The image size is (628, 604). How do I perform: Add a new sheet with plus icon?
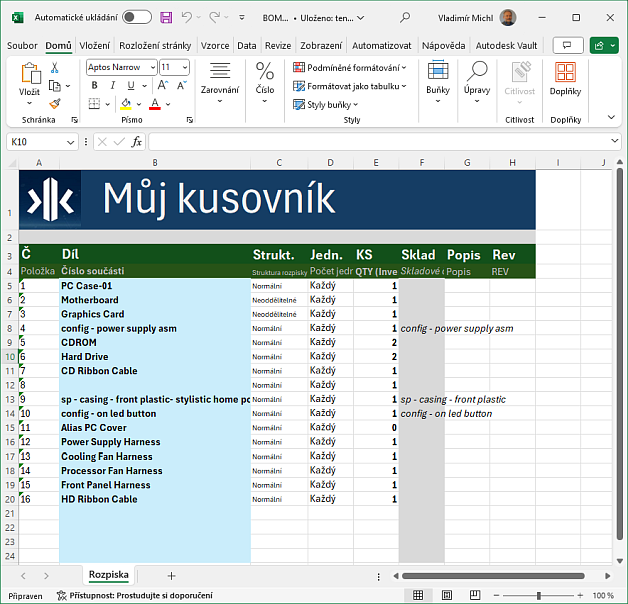pos(171,575)
